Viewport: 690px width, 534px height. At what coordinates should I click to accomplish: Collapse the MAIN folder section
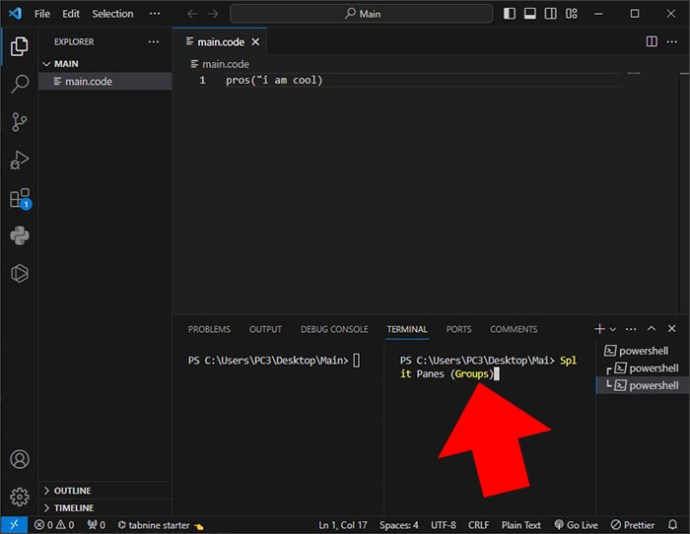point(106,64)
